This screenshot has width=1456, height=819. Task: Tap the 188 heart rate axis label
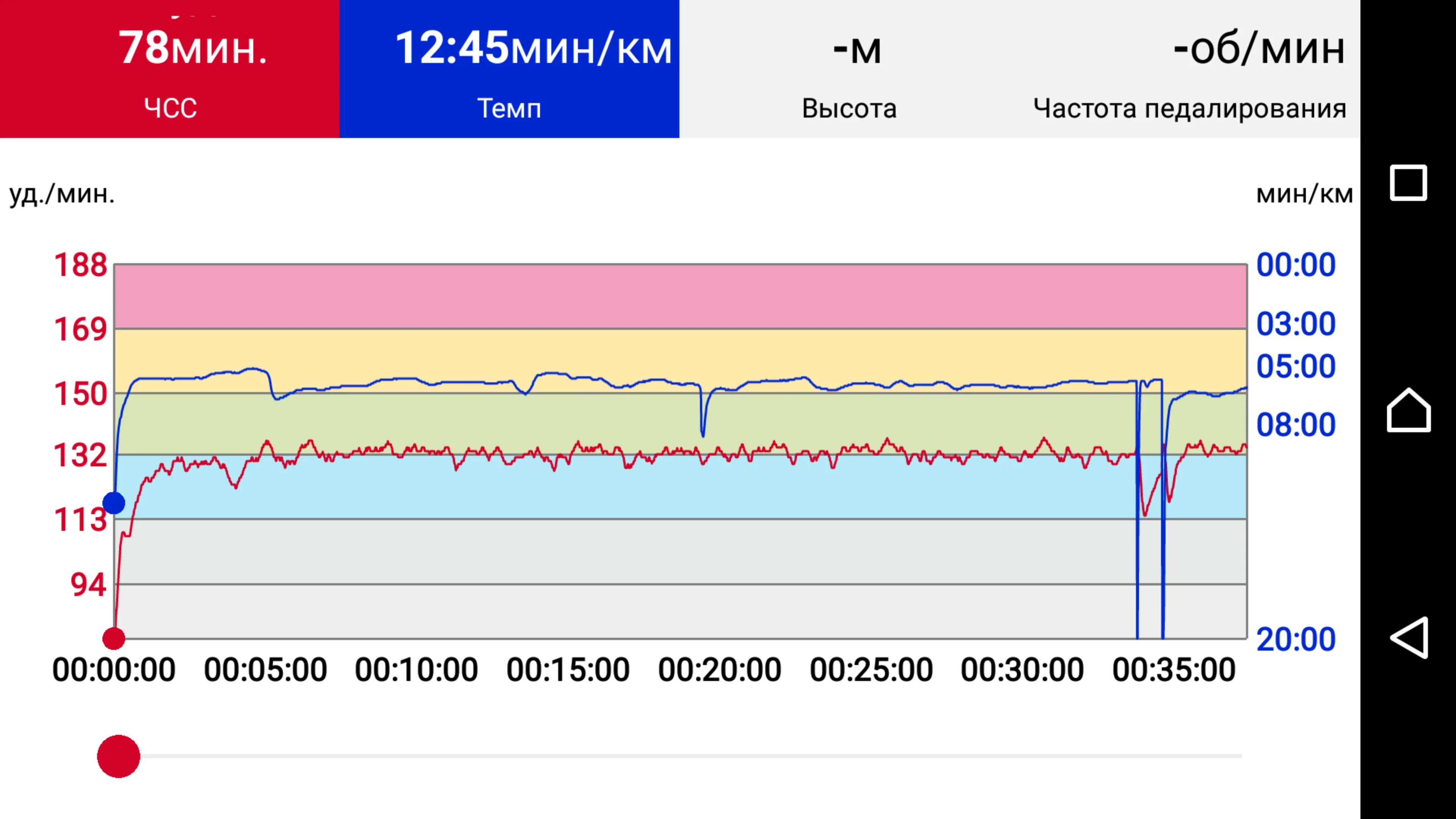[x=80, y=265]
